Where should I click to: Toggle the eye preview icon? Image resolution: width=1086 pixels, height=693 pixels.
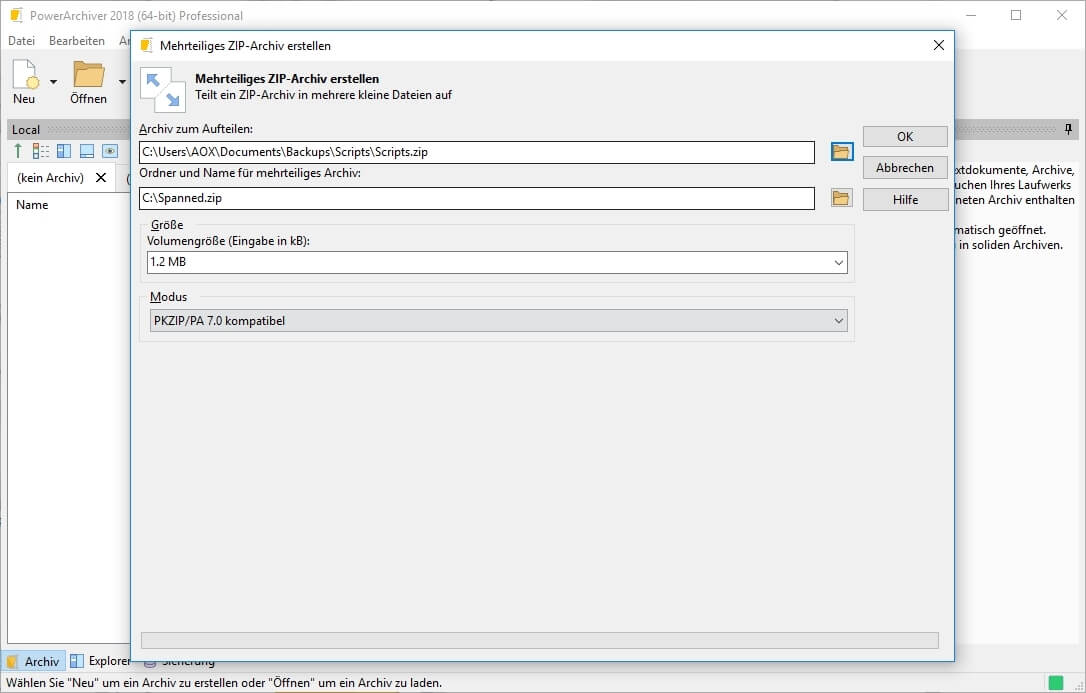111,151
